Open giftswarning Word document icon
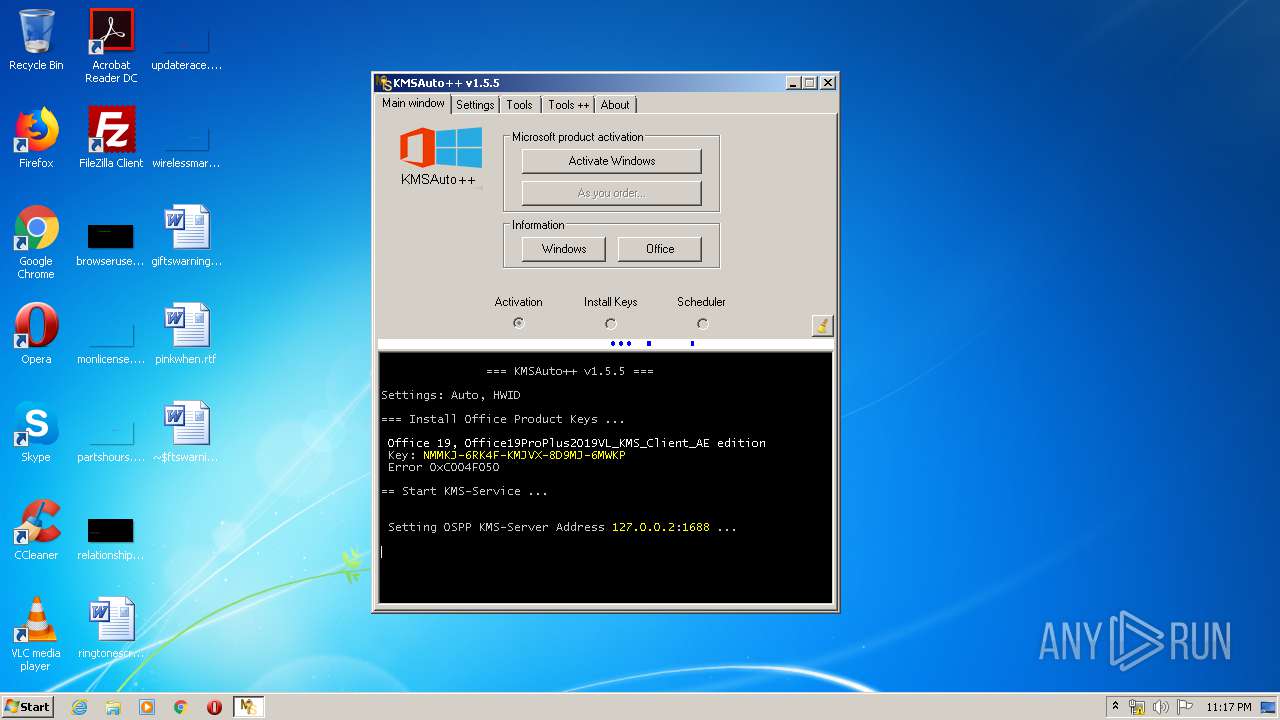 pyautogui.click(x=186, y=236)
